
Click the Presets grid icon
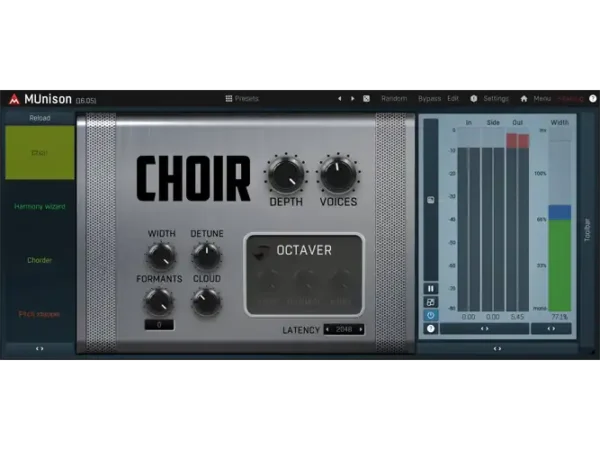coord(229,99)
